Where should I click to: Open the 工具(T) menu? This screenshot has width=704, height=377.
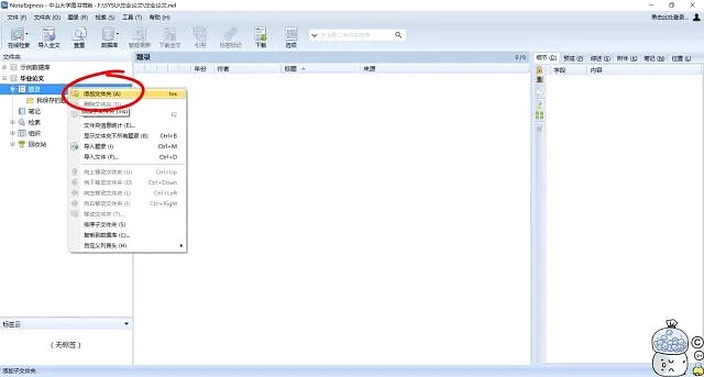click(x=132, y=18)
